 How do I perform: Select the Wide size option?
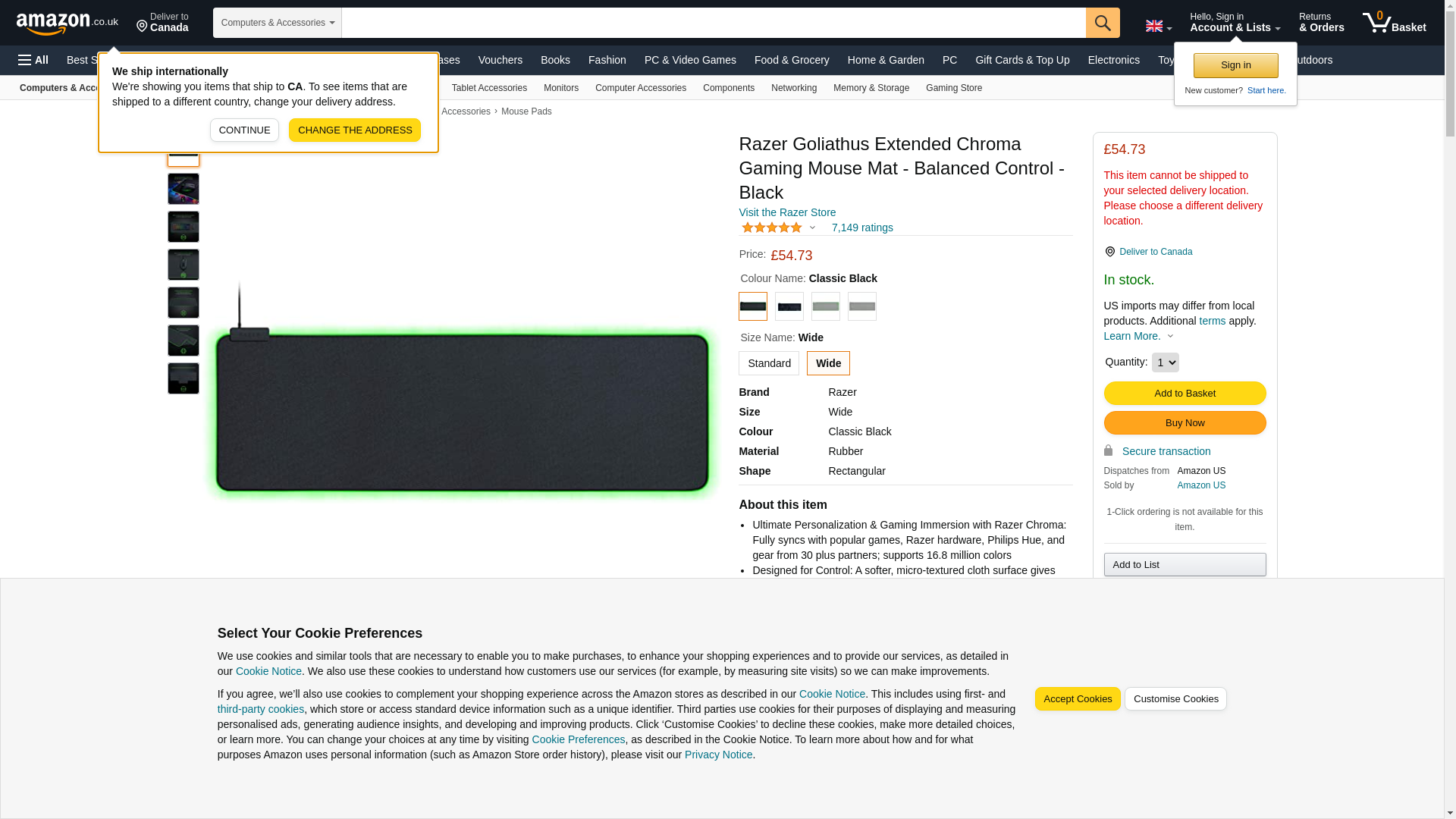pos(828,363)
